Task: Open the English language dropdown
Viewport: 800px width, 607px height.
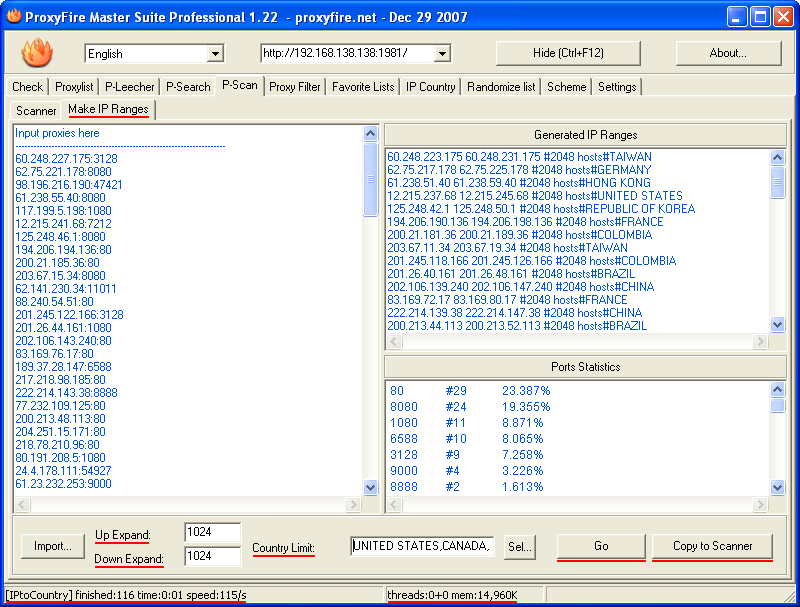Action: (x=215, y=54)
